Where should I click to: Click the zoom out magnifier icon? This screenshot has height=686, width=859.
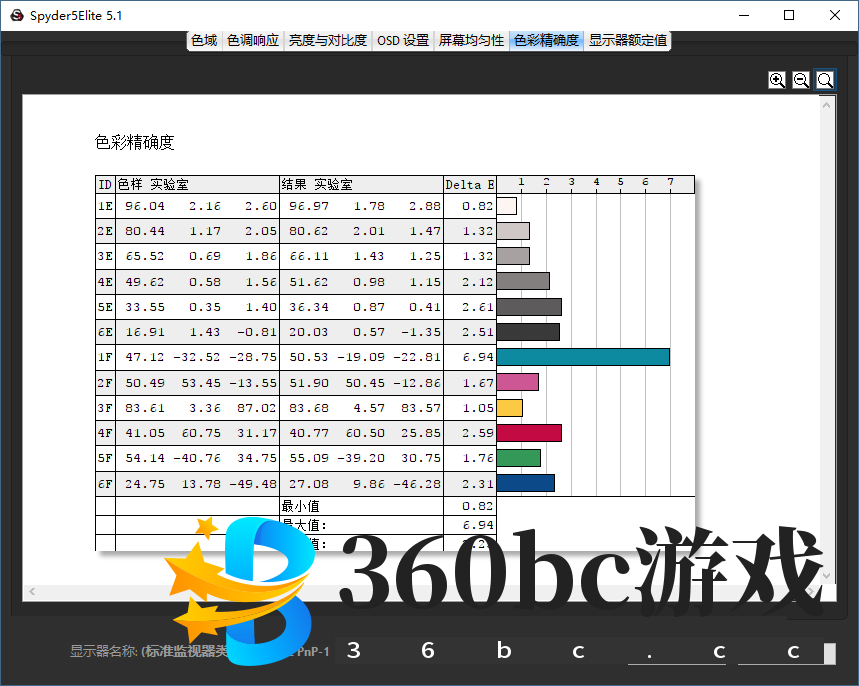801,80
